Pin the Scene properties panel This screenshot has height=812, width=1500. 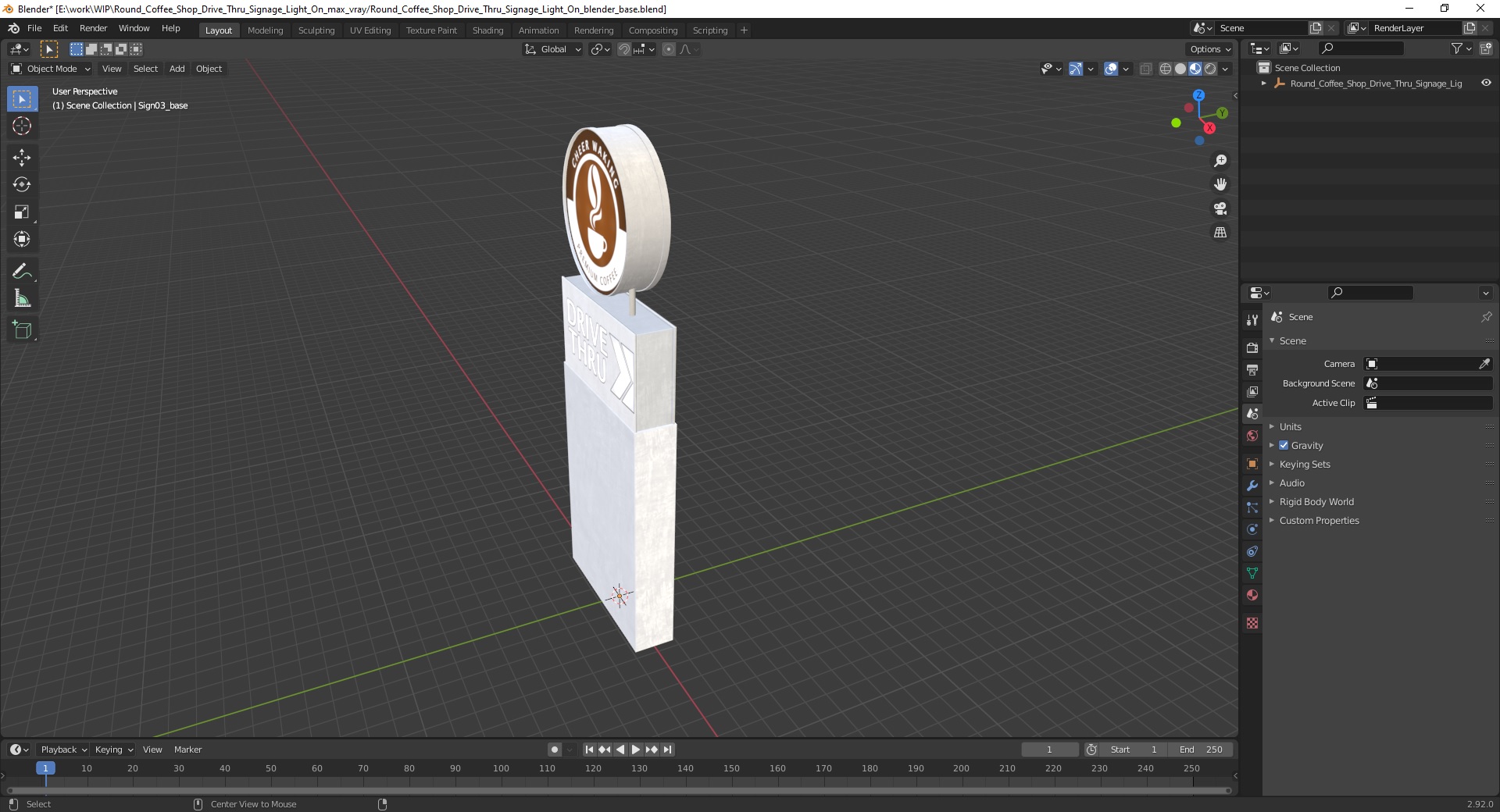pyautogui.click(x=1486, y=317)
